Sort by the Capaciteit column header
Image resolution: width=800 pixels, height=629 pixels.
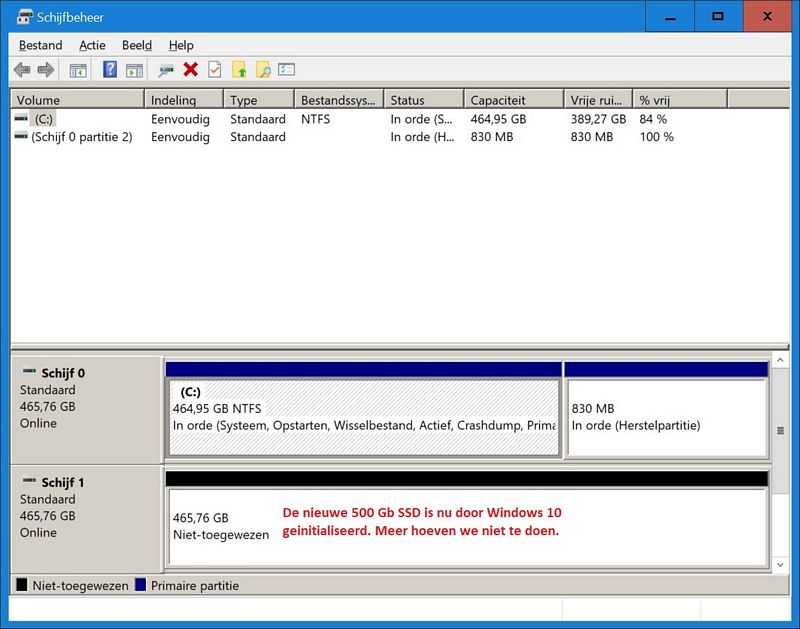click(514, 99)
